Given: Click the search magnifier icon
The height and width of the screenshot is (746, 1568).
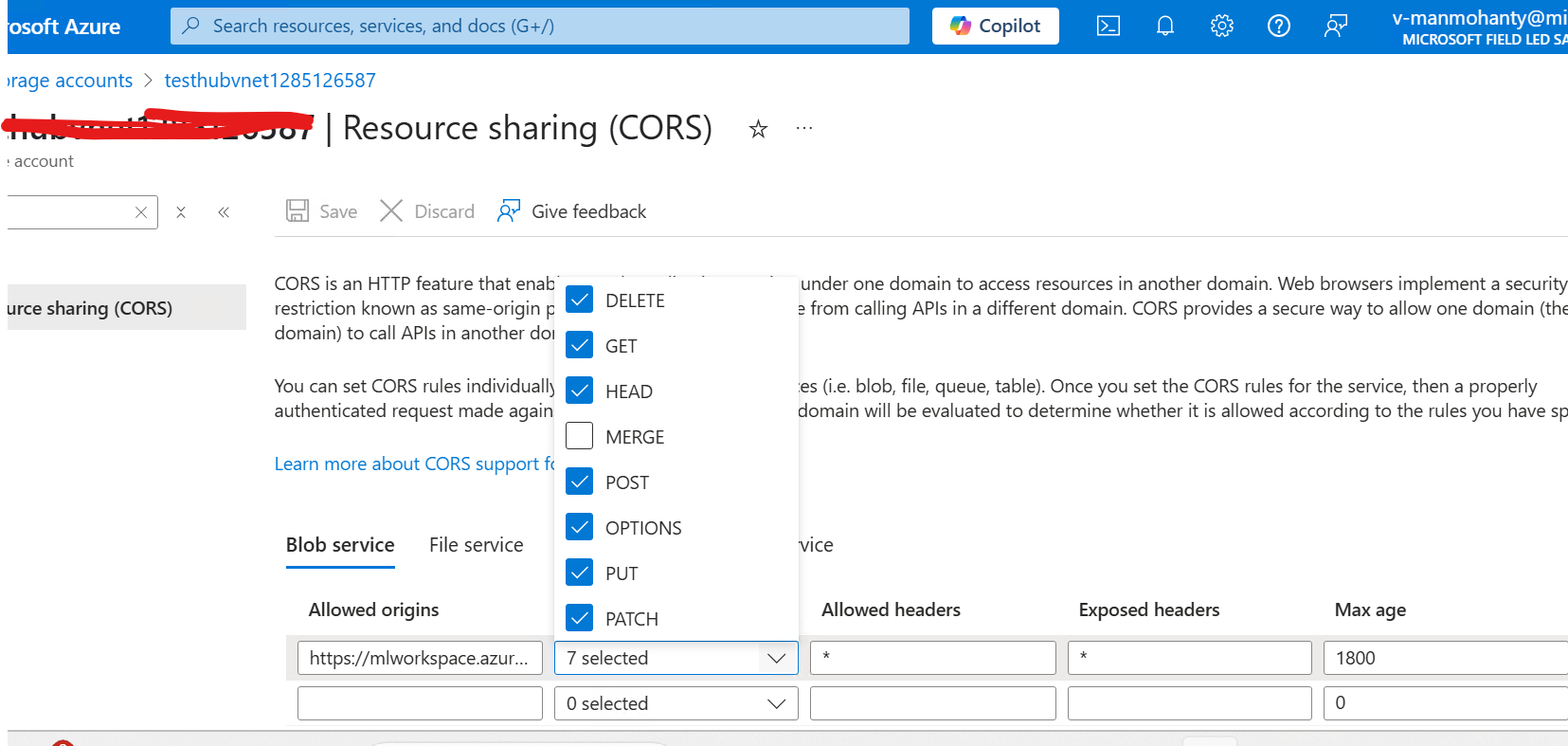Looking at the screenshot, I should coord(191,26).
